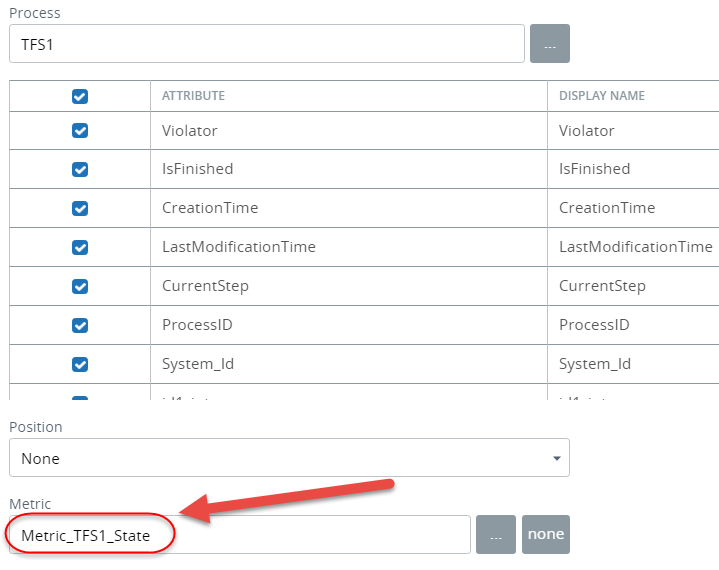This screenshot has width=719, height=570.
Task: Toggle the LastModificationTime row checkbox
Action: coord(80,247)
